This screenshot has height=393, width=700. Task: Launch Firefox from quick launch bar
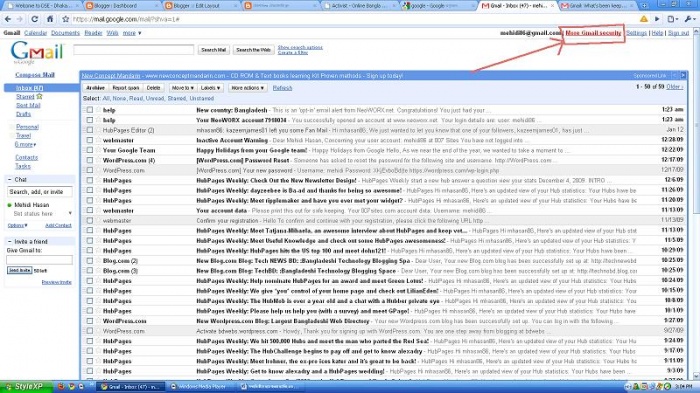click(61, 387)
